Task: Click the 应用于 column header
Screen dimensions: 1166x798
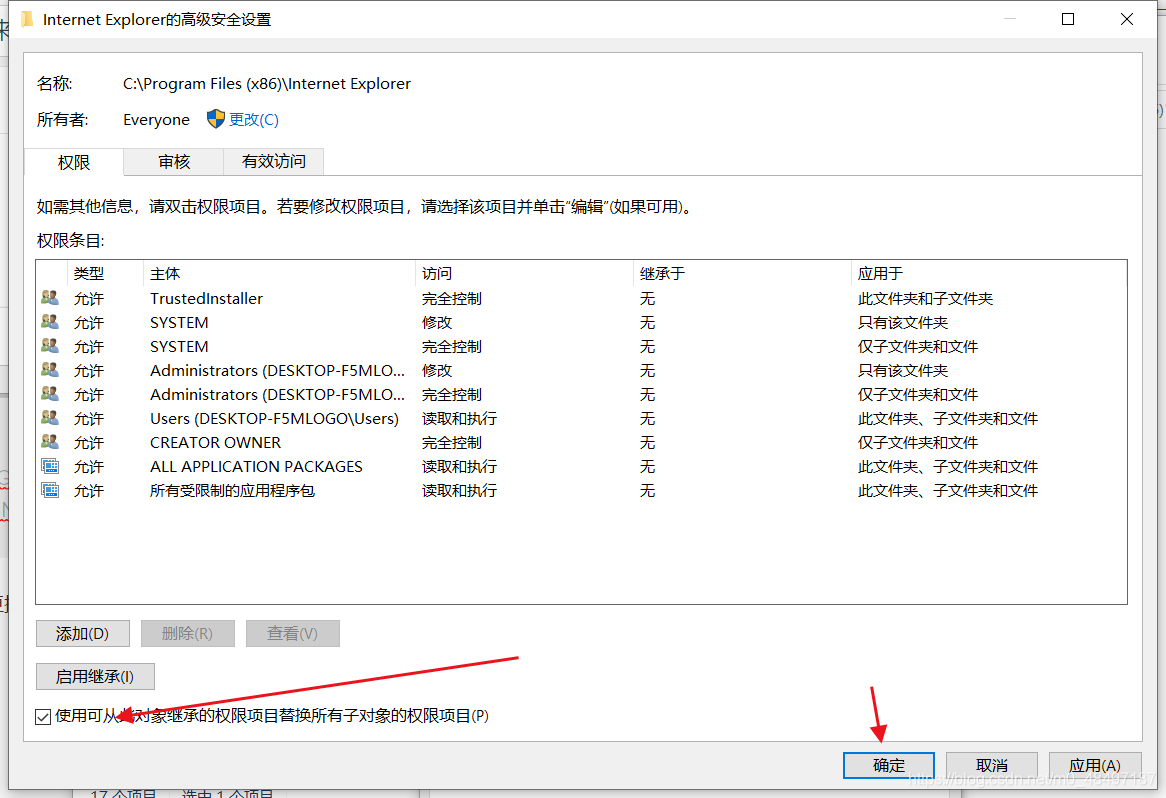Action: click(989, 274)
